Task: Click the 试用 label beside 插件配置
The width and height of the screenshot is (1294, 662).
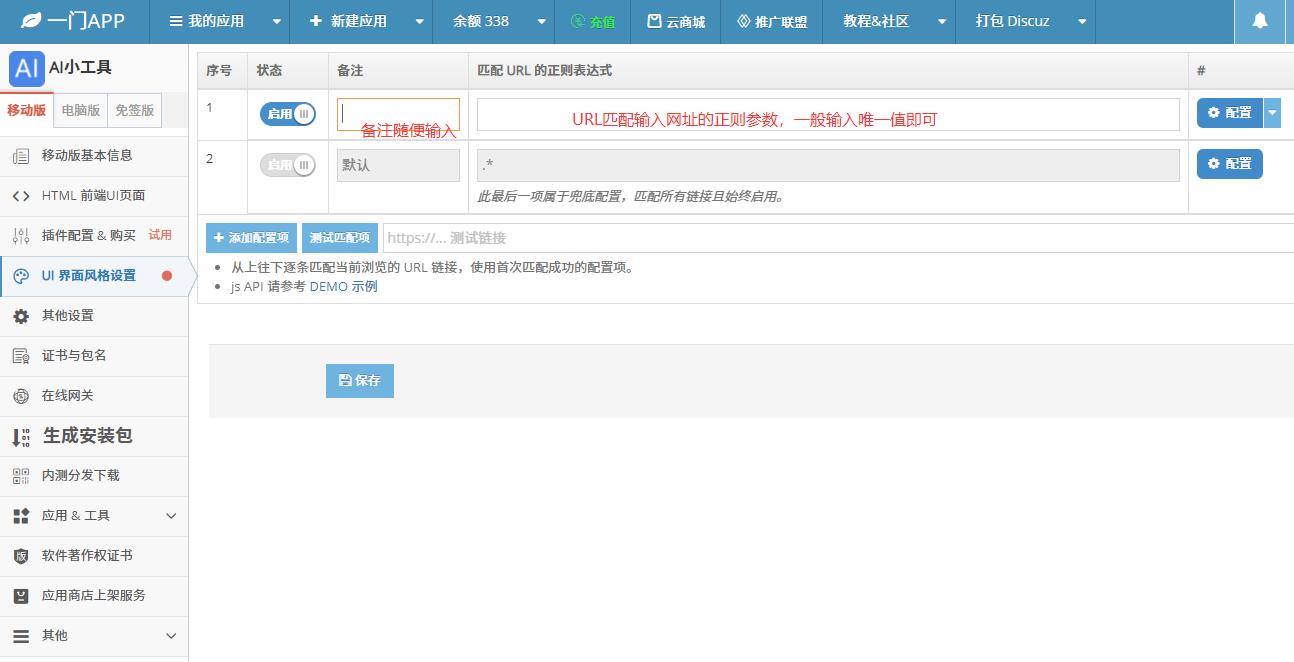Action: coord(160,235)
